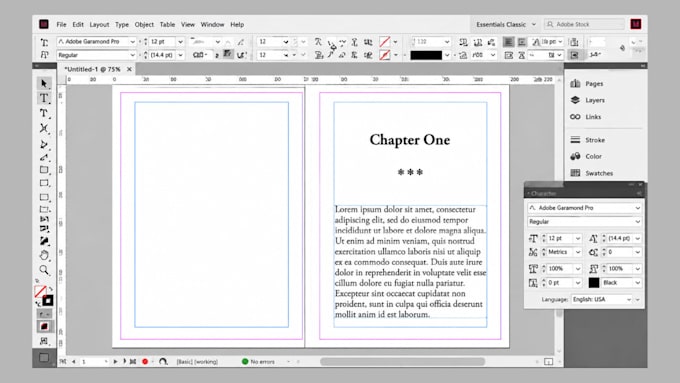Screen dimensions: 680x383
Task: Click the three asterisks ornament on the page
Action: click(x=410, y=172)
